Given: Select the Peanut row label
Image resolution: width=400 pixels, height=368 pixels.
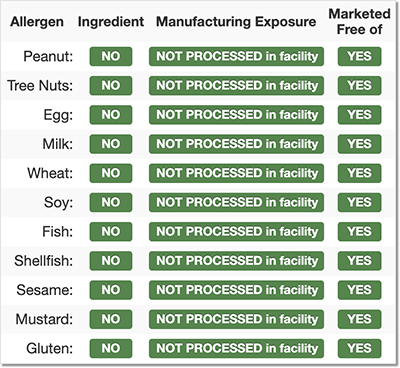Looking at the screenshot, I should 48,56.
